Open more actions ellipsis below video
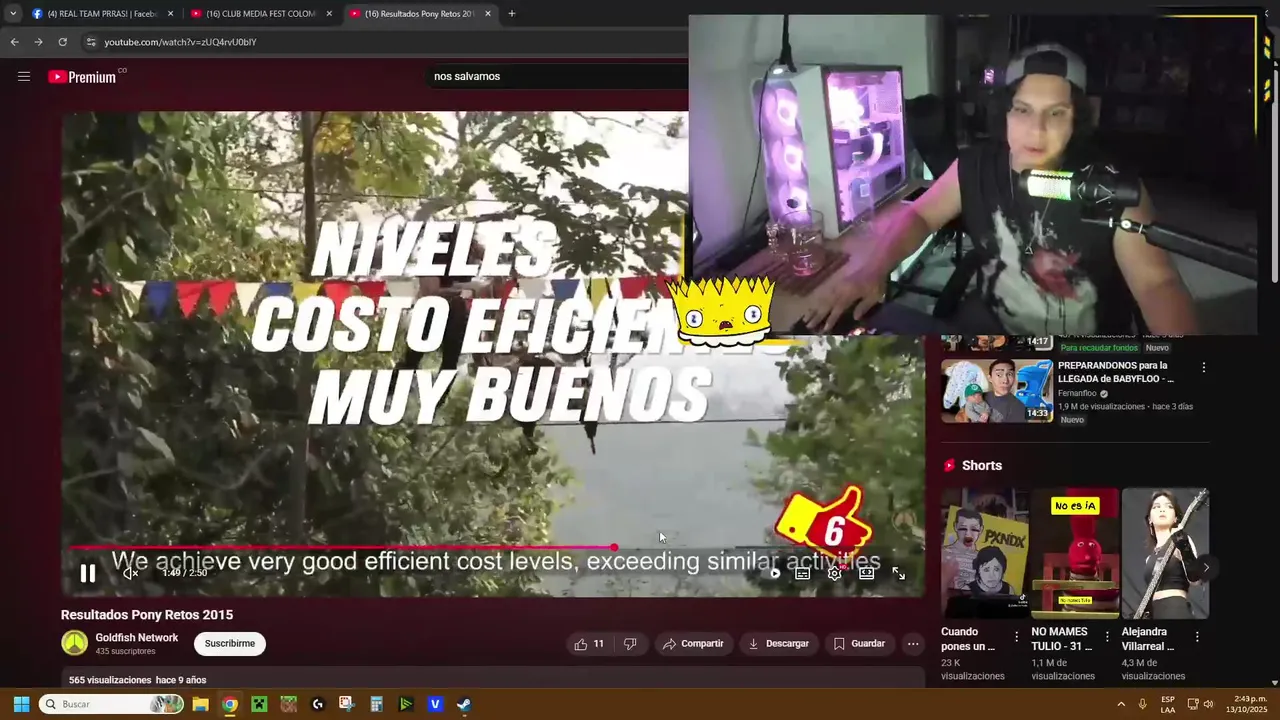 point(913,644)
